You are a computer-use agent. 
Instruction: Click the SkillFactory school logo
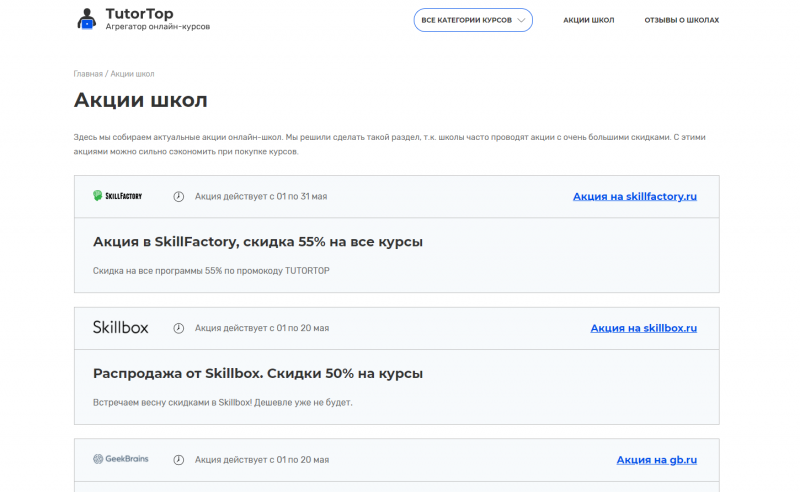click(117, 196)
